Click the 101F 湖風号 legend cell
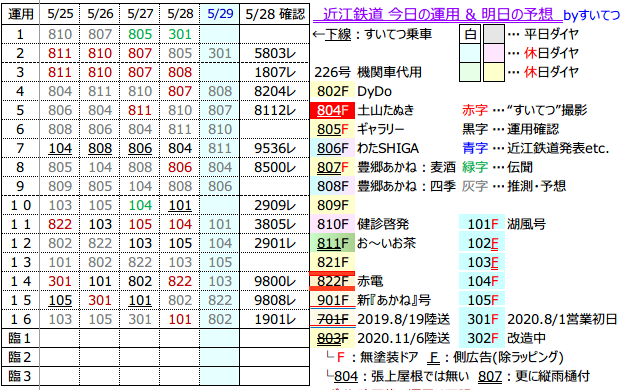Screen dimensions: 629x390 click(x=482, y=224)
